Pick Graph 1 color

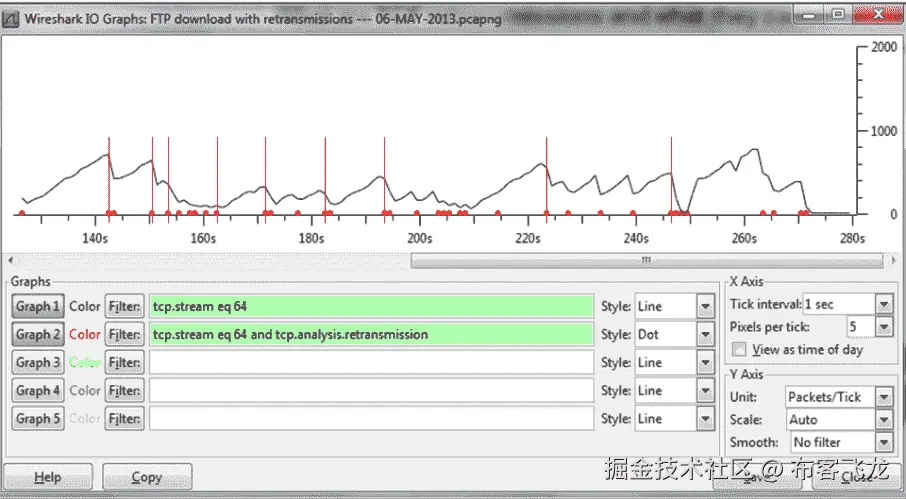84,306
